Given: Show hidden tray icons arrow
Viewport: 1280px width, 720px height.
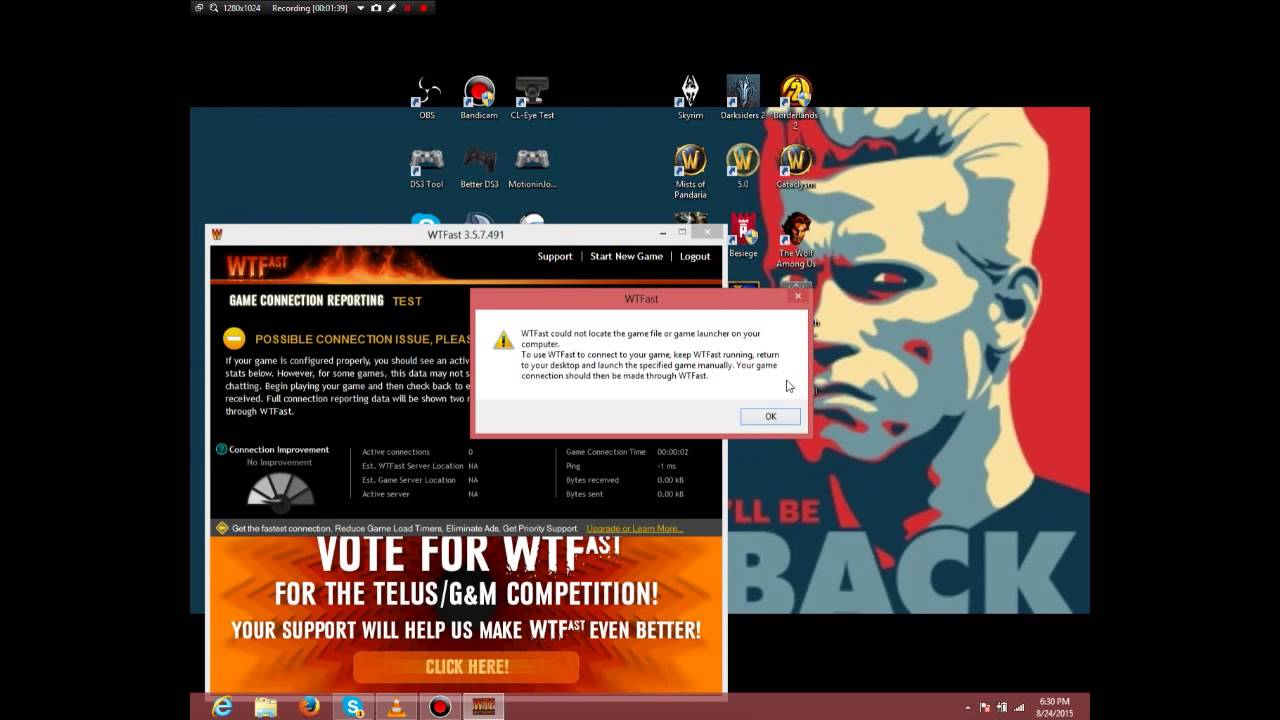Looking at the screenshot, I should pyautogui.click(x=968, y=707).
